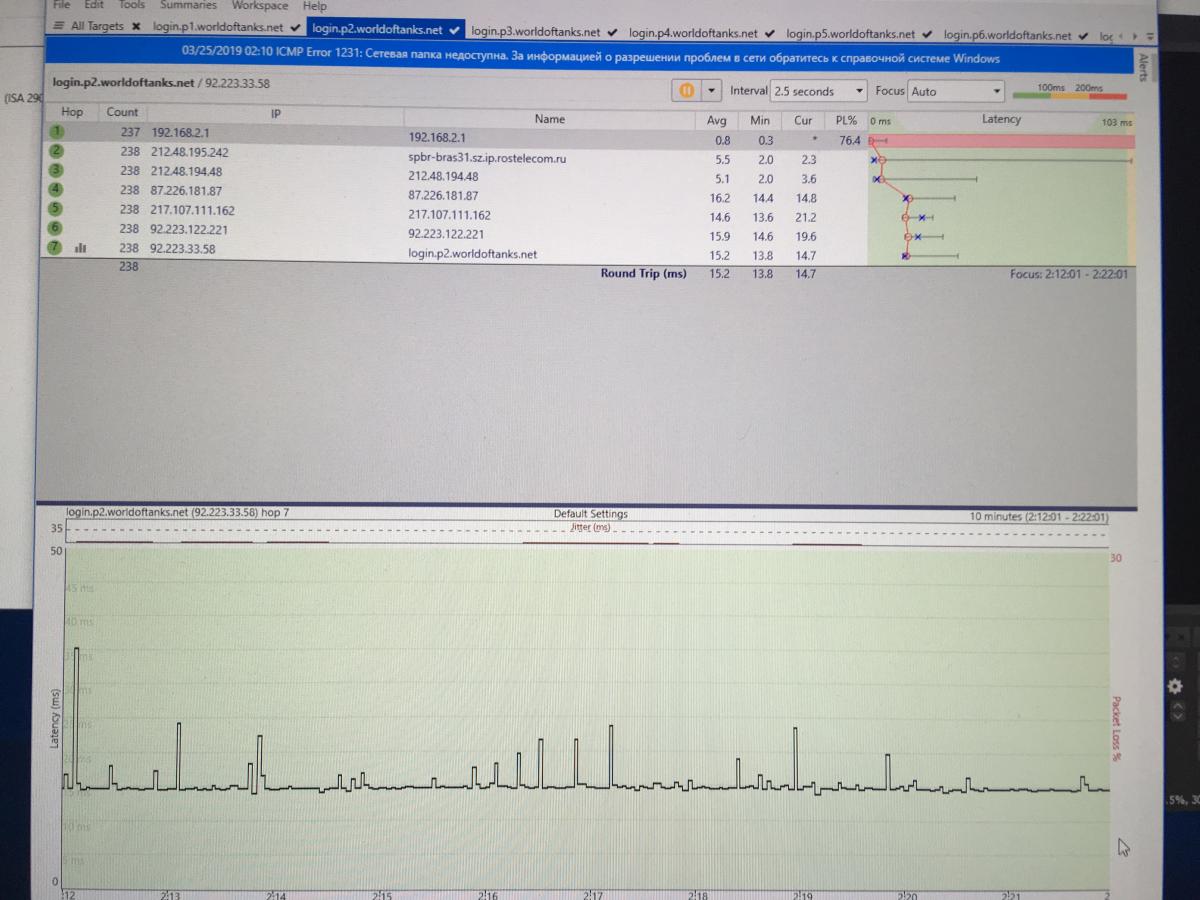Screen dimensions: 1200x900
Task: Select name spbr-bras31.sz.ip.rostelecom.ru
Action: (488, 158)
